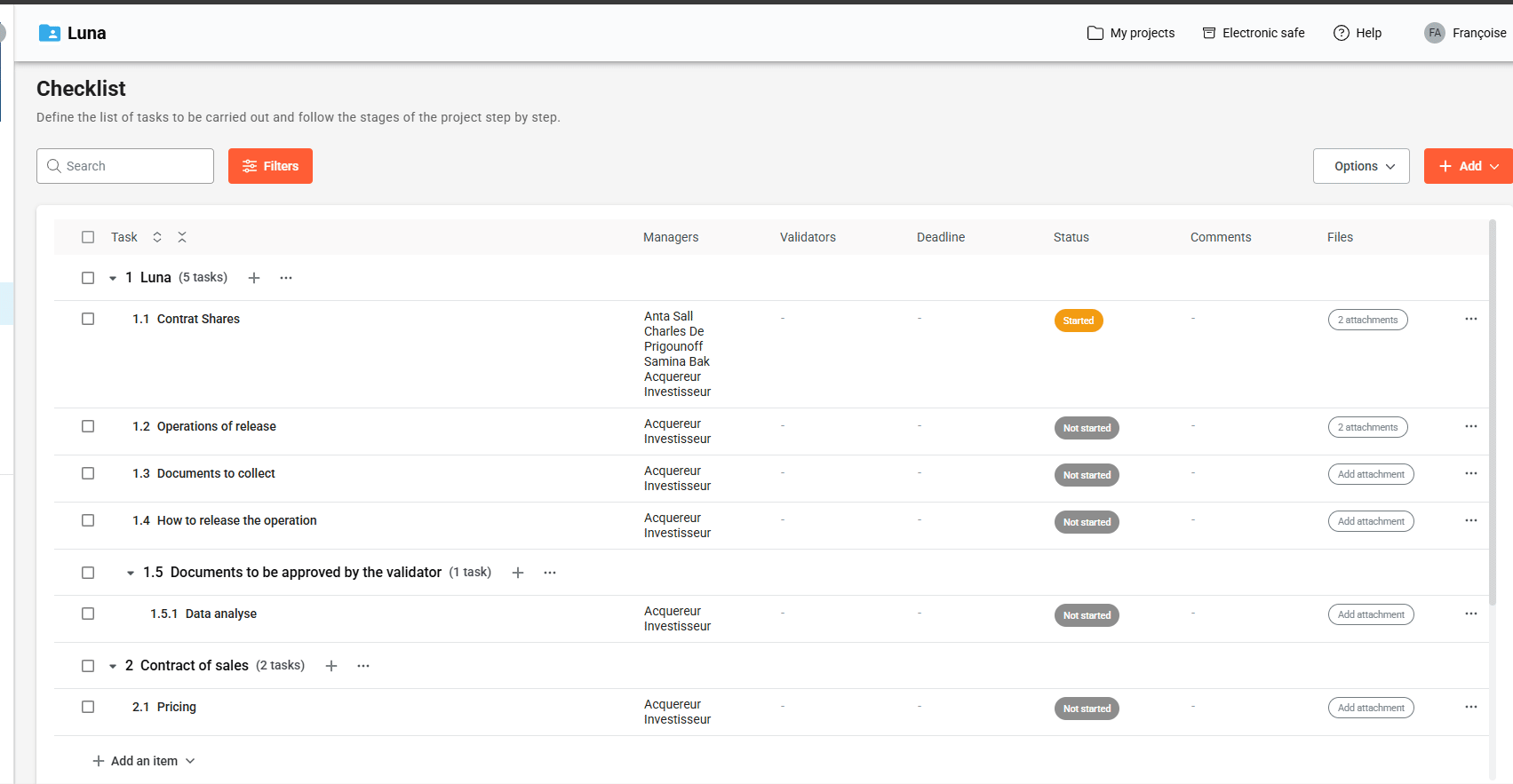
Task: Open three-dot menu for Luna section
Action: (286, 278)
